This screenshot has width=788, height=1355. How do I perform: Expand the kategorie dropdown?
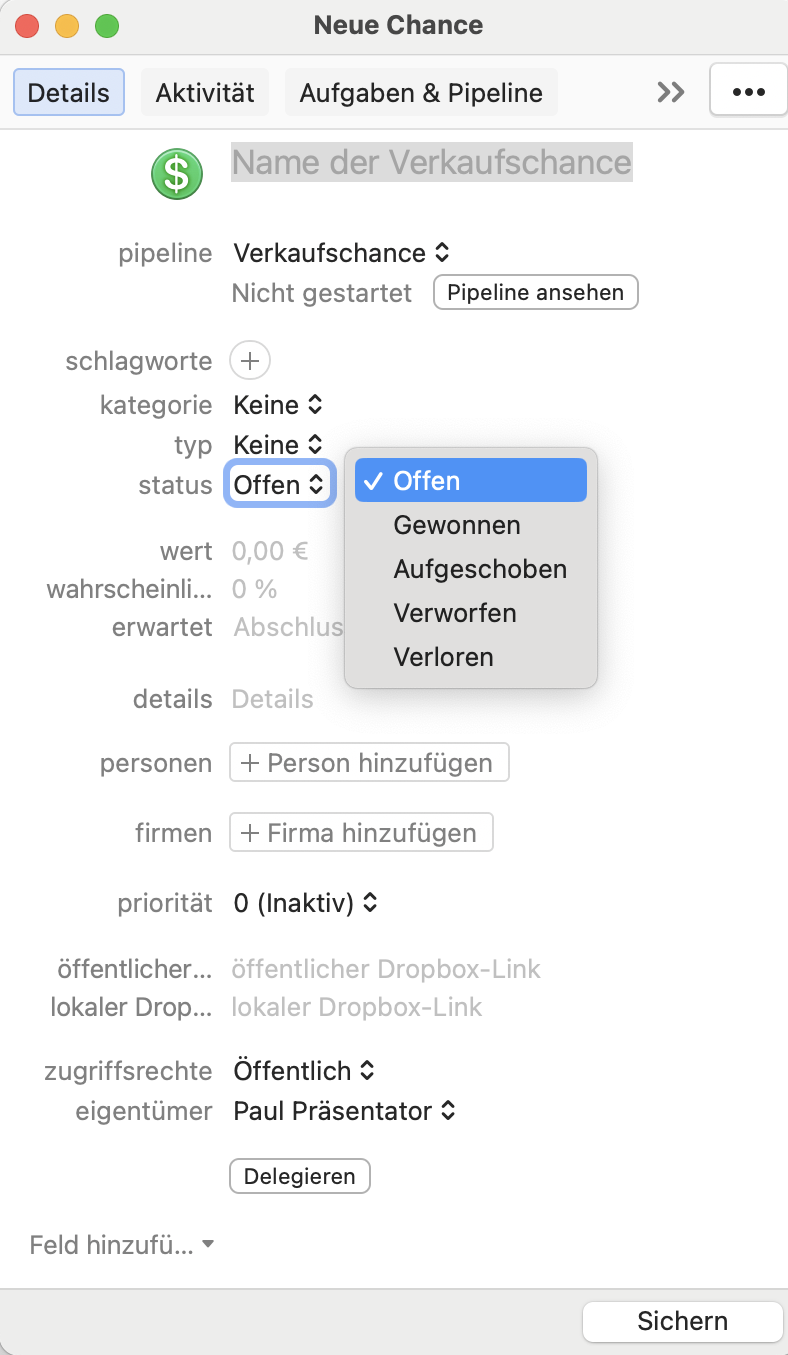(278, 405)
